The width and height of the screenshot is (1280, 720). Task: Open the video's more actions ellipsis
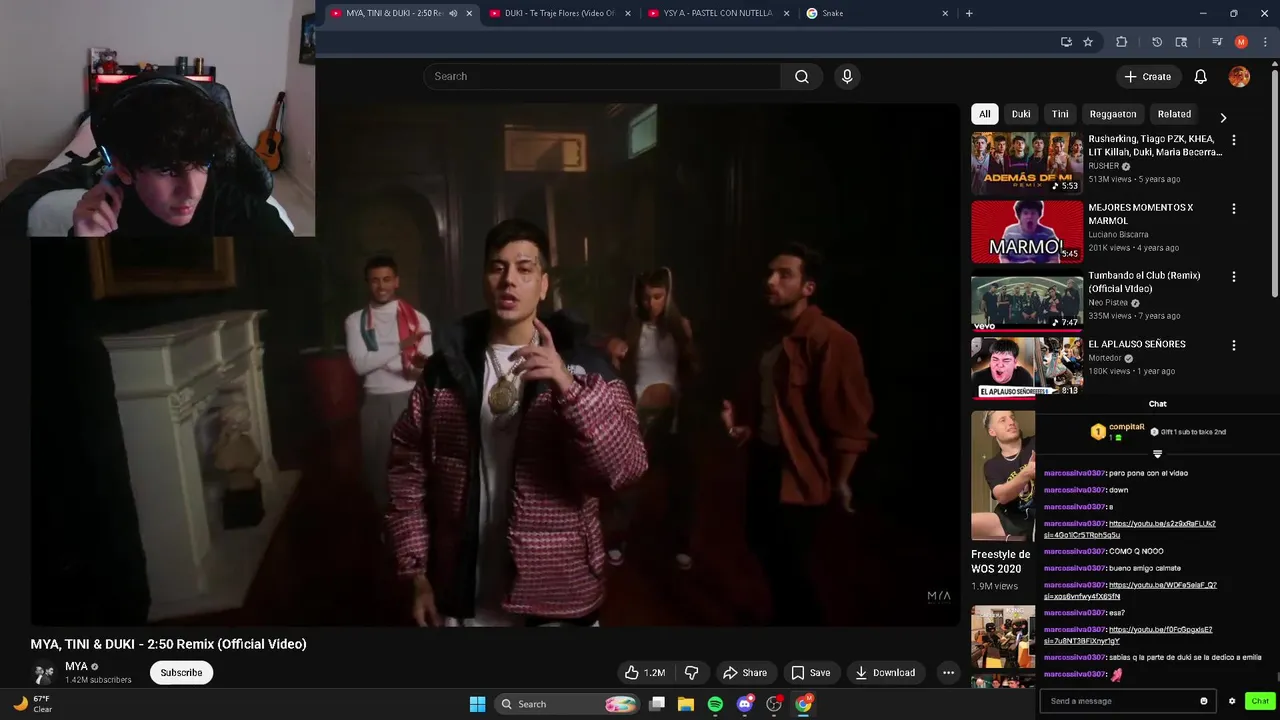(x=948, y=673)
